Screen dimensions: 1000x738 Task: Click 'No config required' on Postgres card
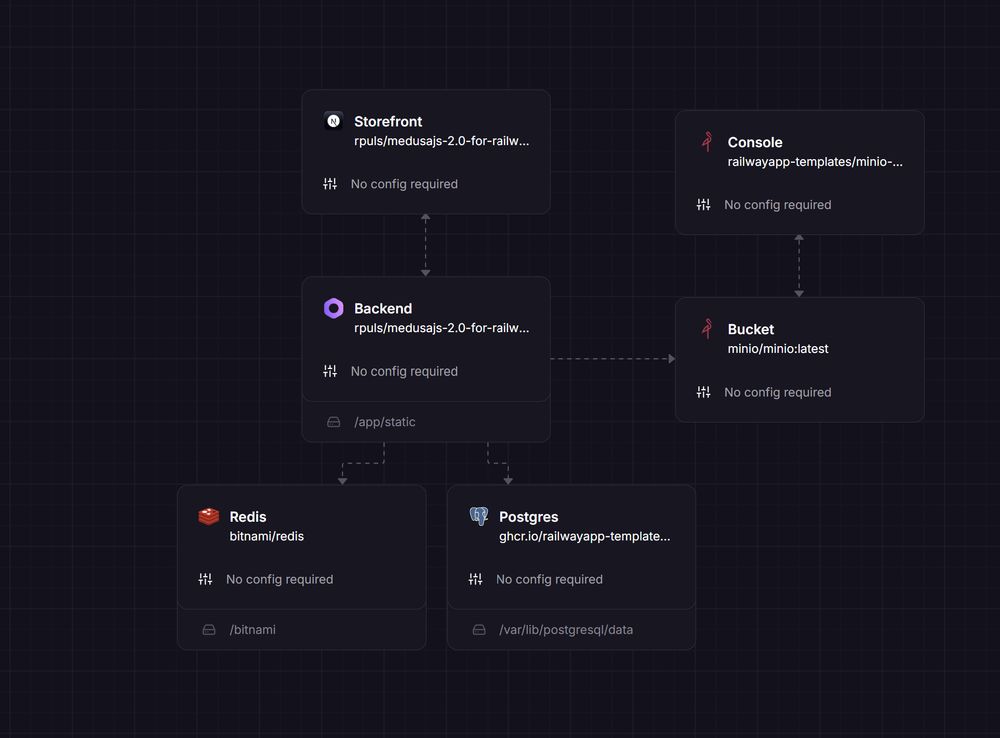(x=549, y=579)
